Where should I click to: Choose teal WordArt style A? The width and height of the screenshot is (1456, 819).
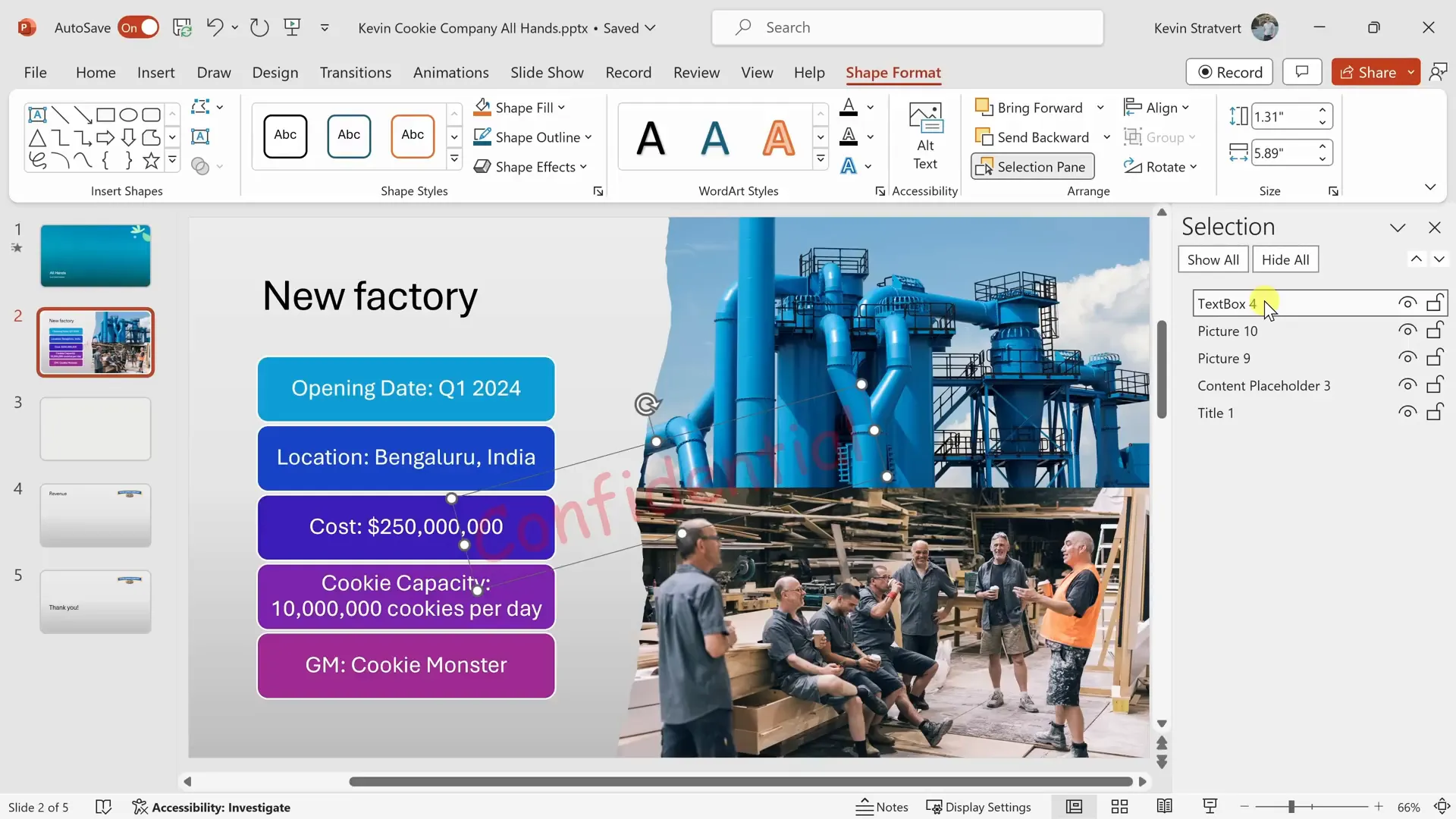(x=714, y=138)
